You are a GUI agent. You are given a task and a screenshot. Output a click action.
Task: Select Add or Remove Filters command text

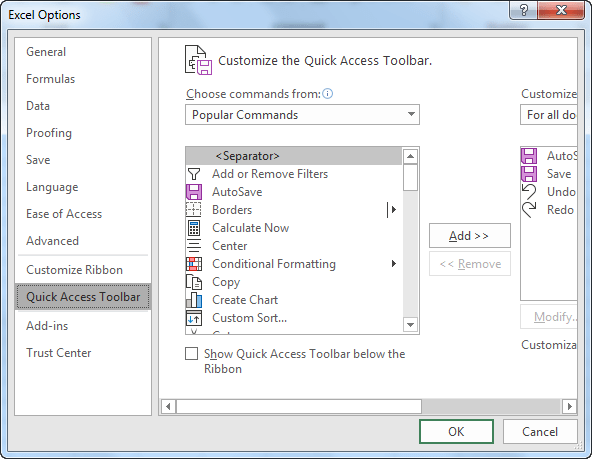(270, 174)
